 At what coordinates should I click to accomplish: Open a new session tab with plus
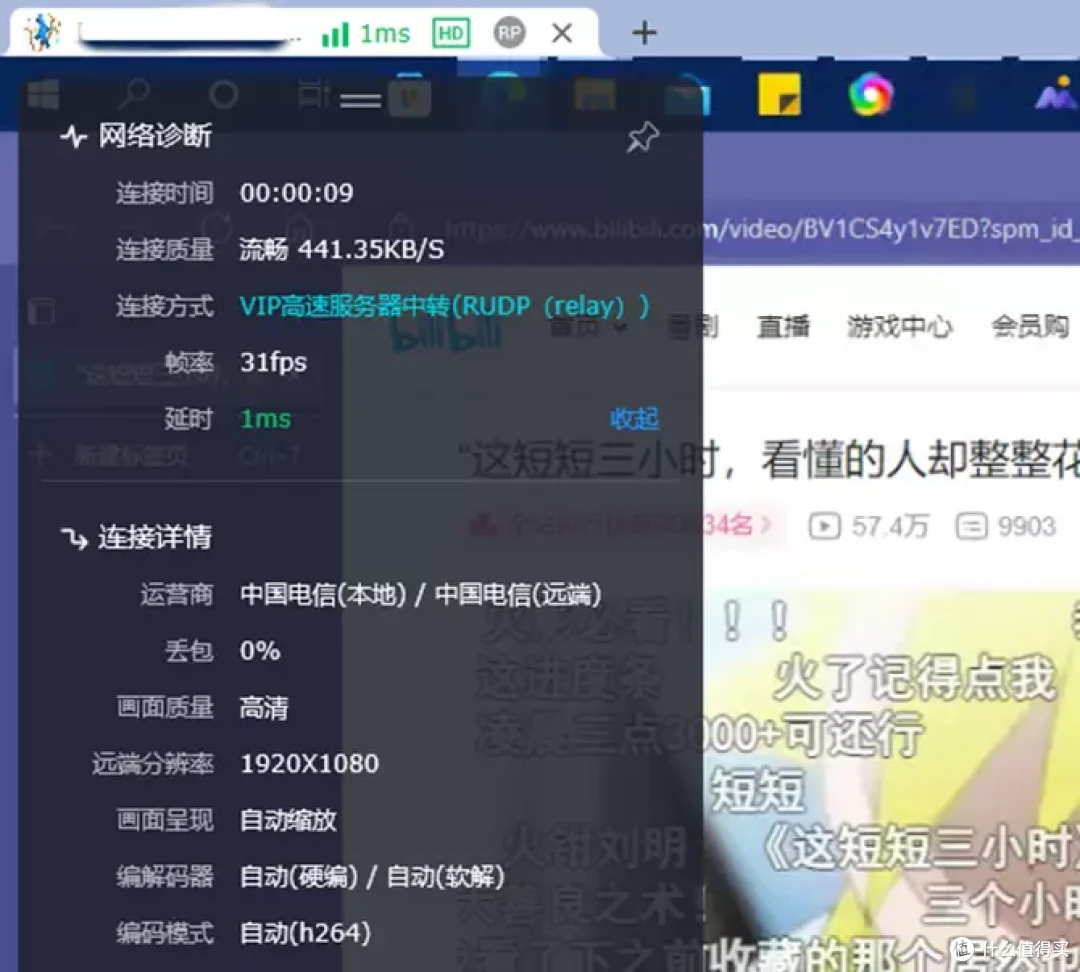[x=644, y=32]
